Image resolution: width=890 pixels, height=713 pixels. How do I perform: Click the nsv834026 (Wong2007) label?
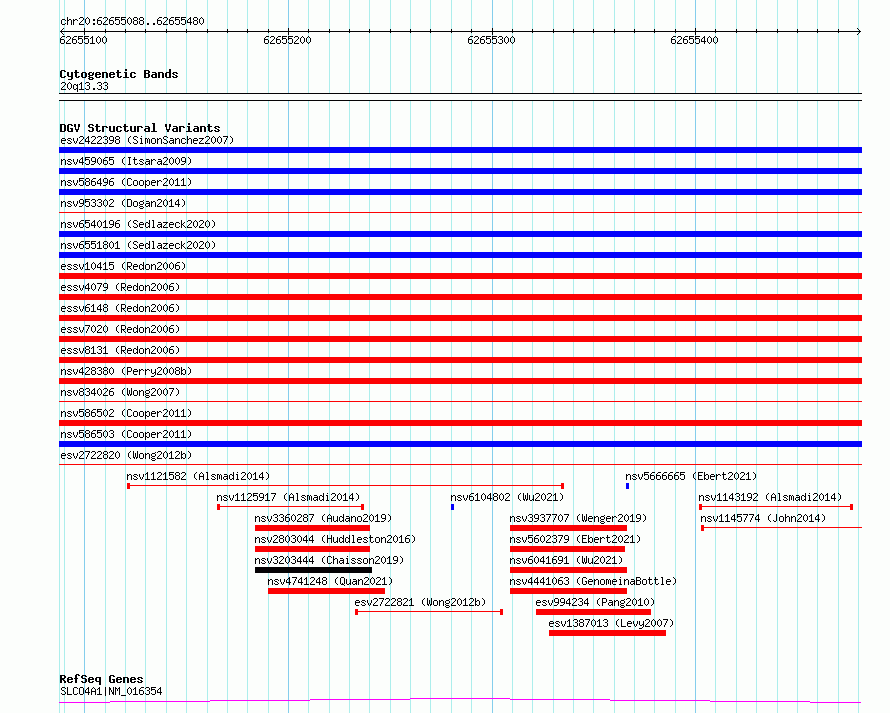(x=120, y=392)
